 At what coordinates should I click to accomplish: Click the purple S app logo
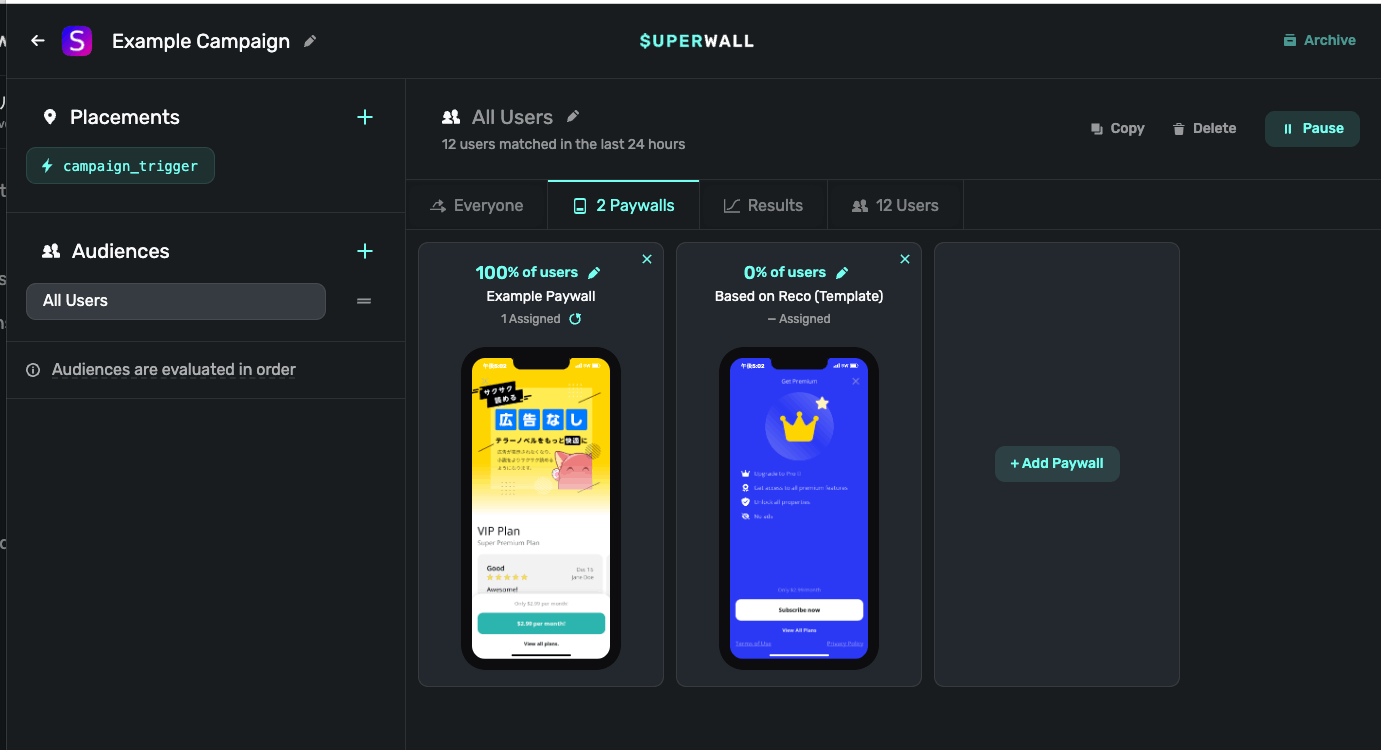77,41
